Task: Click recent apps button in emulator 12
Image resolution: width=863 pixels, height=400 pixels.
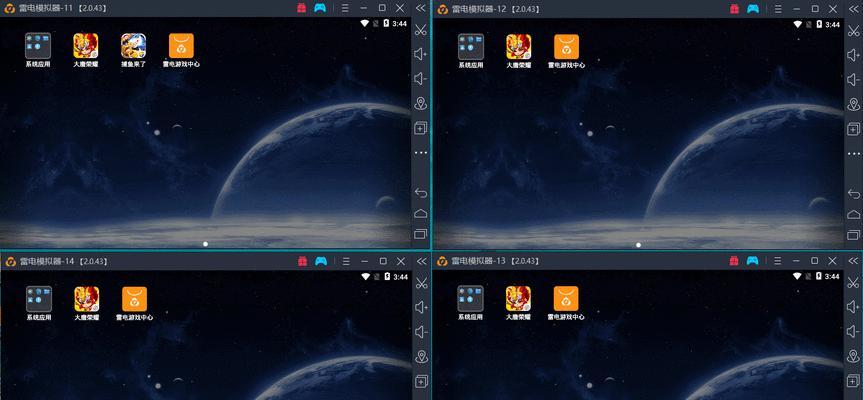Action: pos(854,235)
